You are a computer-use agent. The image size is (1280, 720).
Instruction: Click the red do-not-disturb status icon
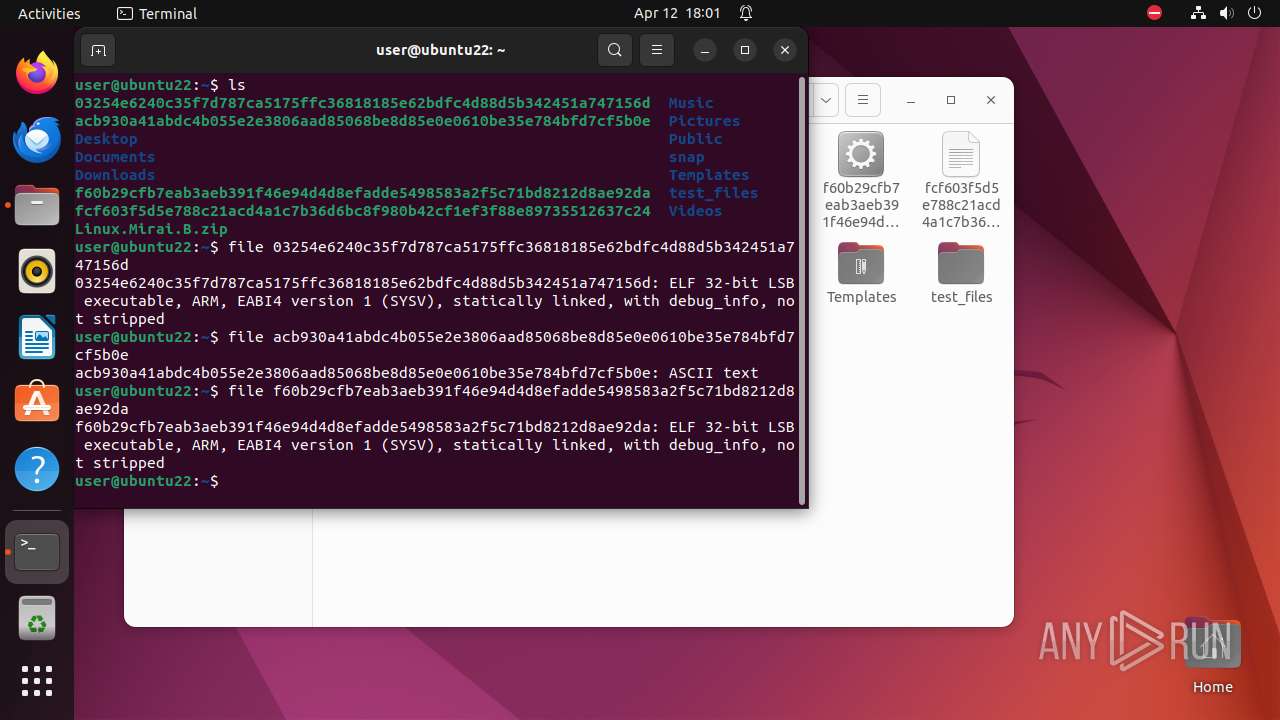click(1155, 14)
